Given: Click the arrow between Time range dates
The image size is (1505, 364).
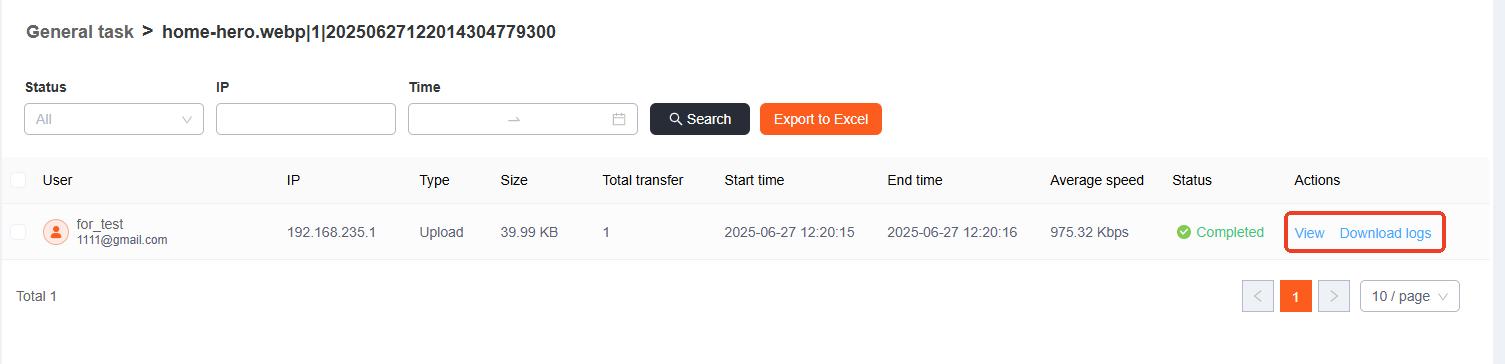Looking at the screenshot, I should (514, 119).
